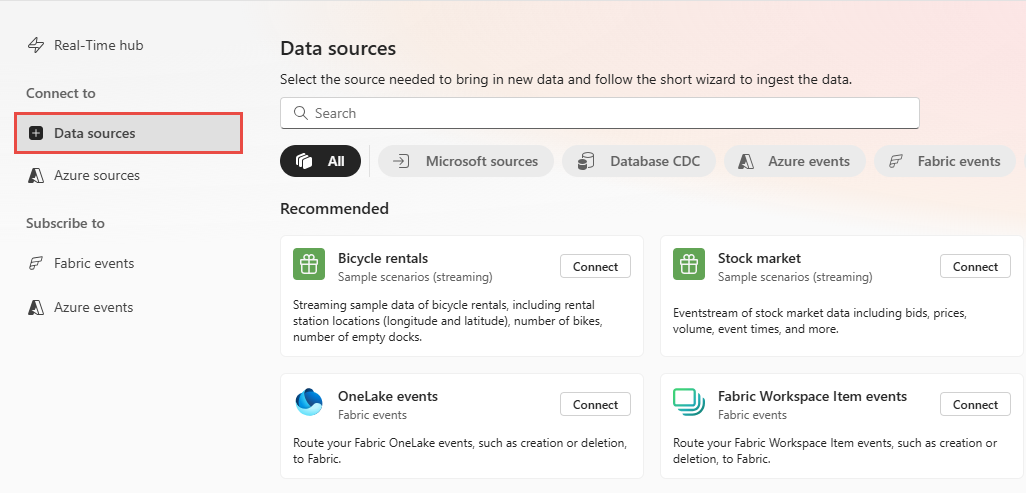Screen dimensions: 1026x493
Task: Select the All filter tab
Action: point(320,161)
